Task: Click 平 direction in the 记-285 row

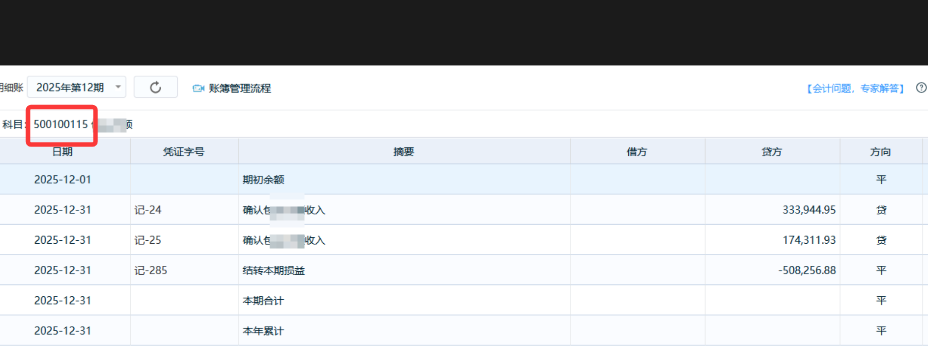Action: (x=881, y=270)
